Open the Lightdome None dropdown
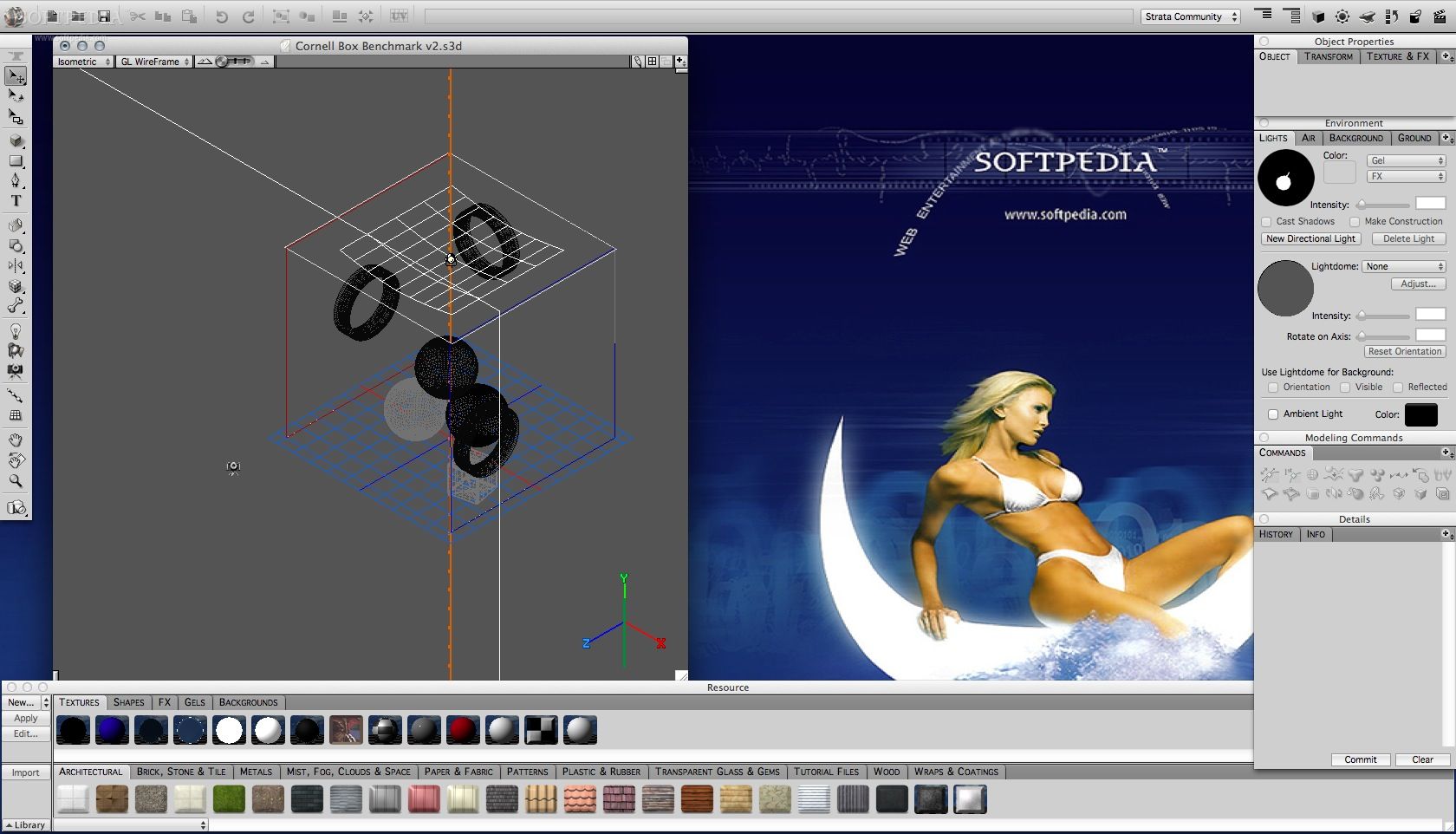 (1404, 266)
